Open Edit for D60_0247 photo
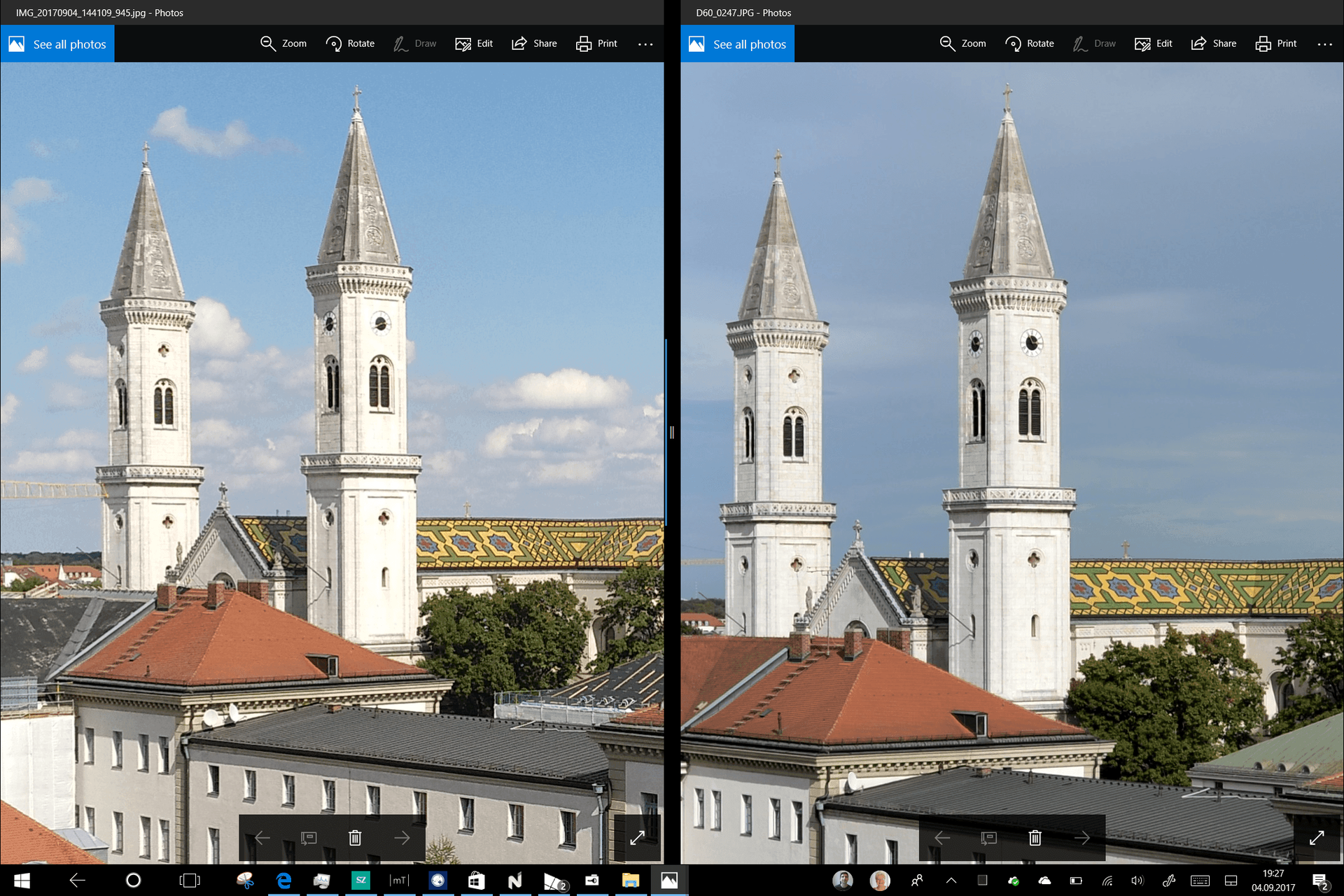The height and width of the screenshot is (896, 1344). coord(1154,43)
